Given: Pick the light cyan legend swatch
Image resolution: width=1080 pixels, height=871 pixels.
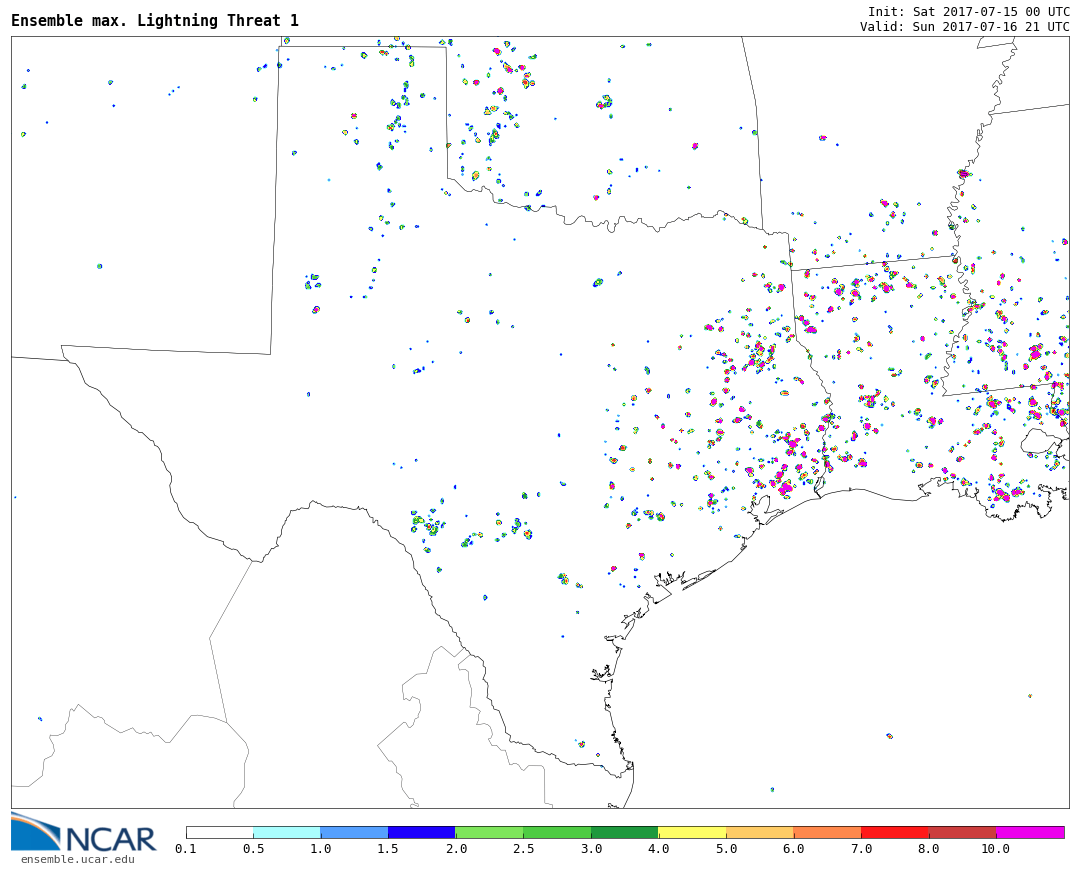Looking at the screenshot, I should pos(287,832).
